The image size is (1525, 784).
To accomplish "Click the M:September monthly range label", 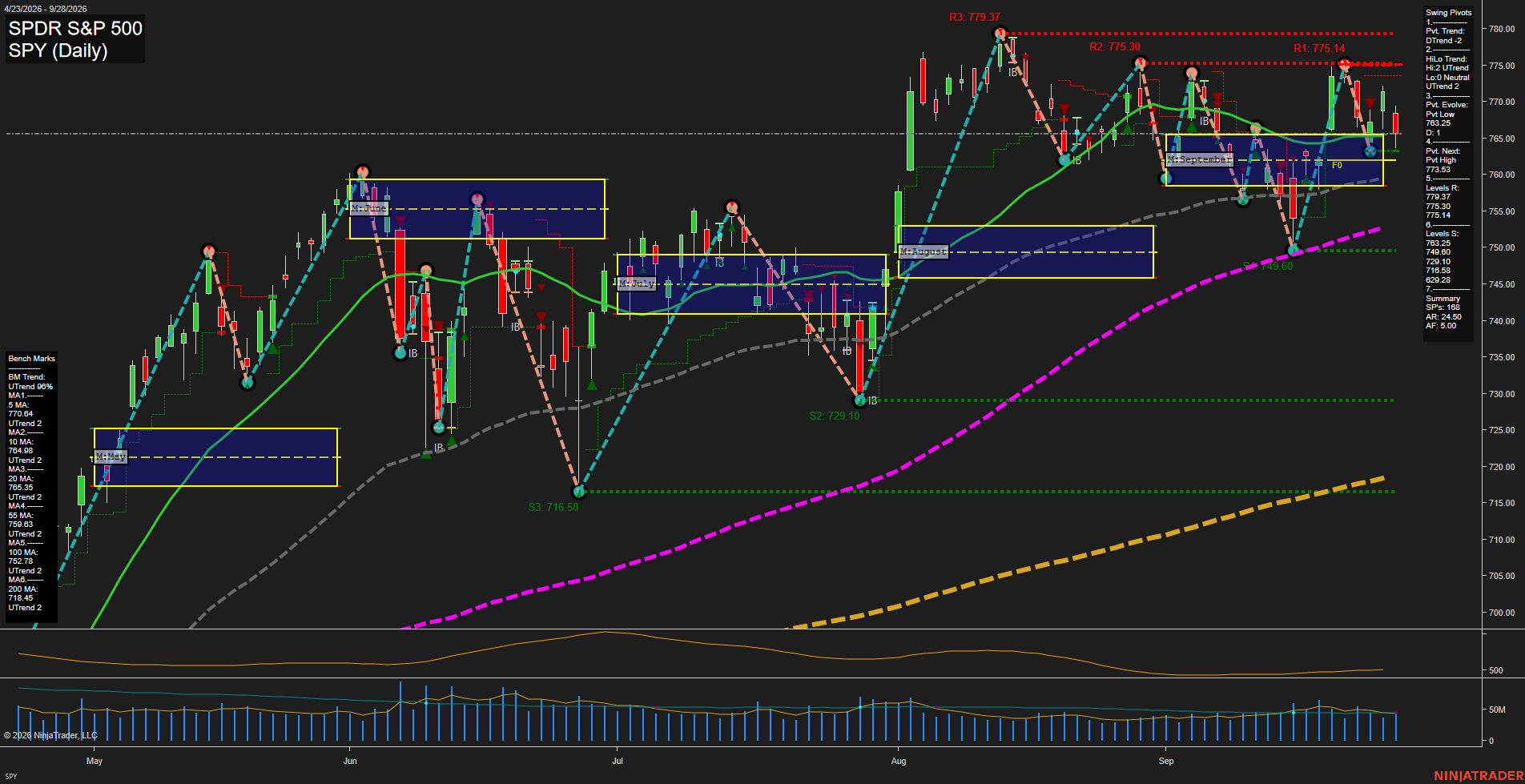I will point(1198,160).
